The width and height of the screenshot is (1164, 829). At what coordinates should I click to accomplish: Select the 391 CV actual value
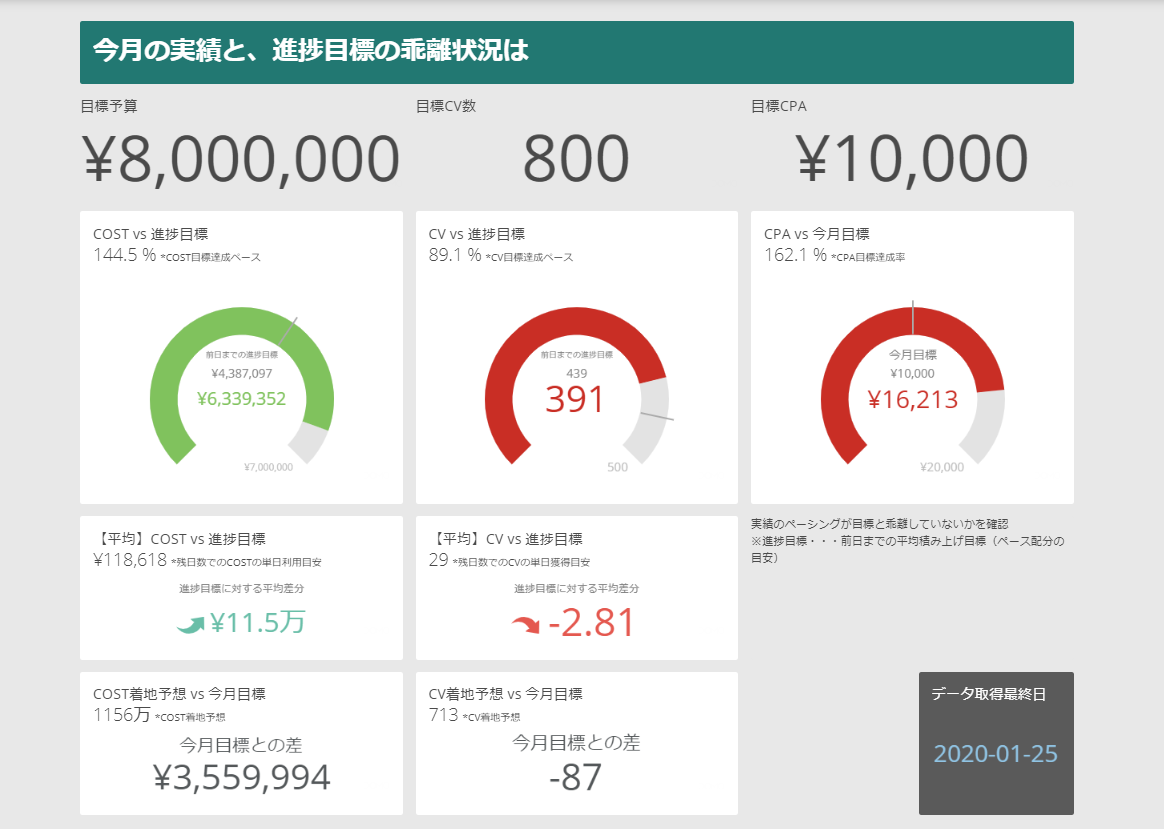point(575,400)
